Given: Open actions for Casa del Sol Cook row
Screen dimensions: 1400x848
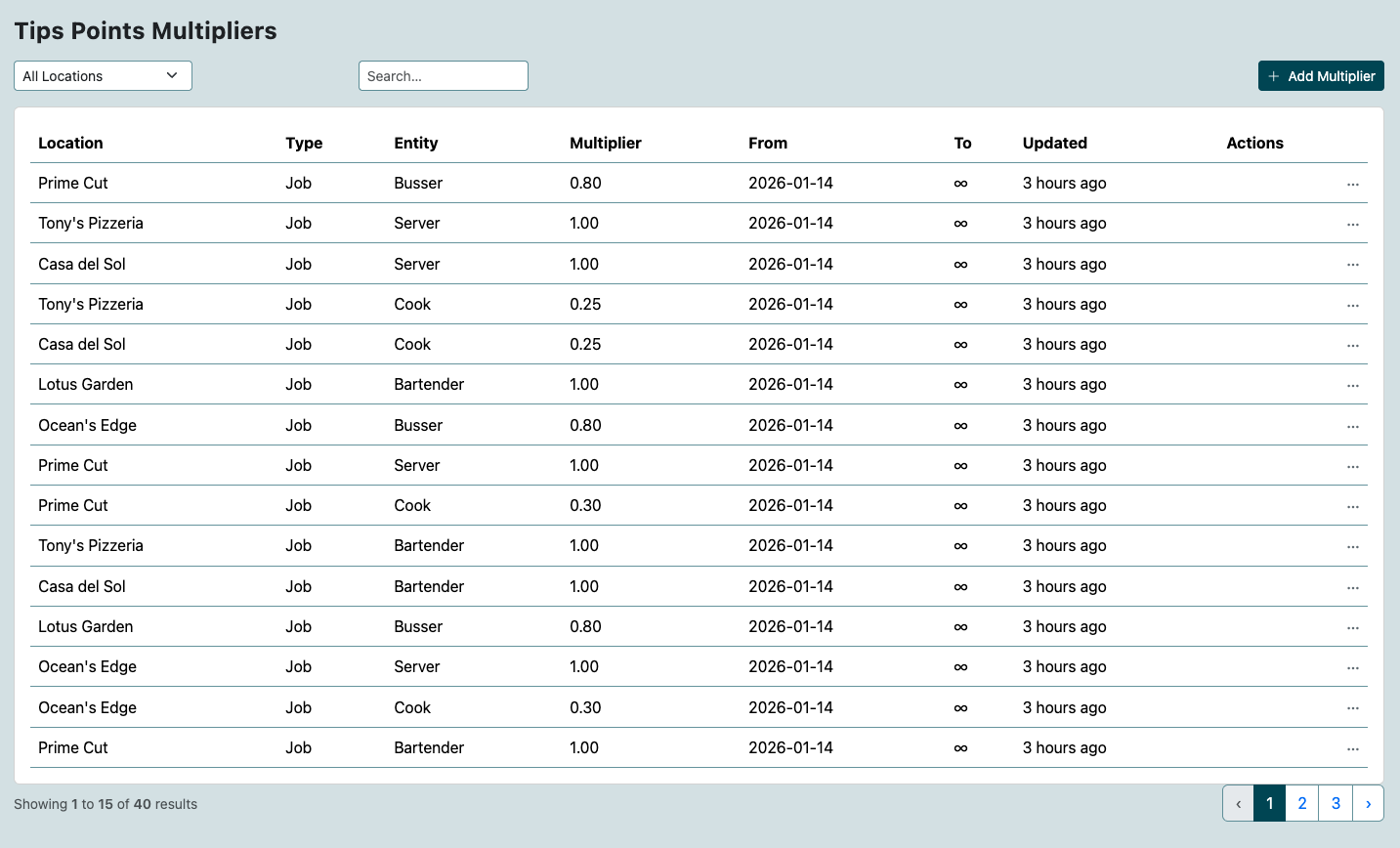Looking at the screenshot, I should [x=1353, y=344].
